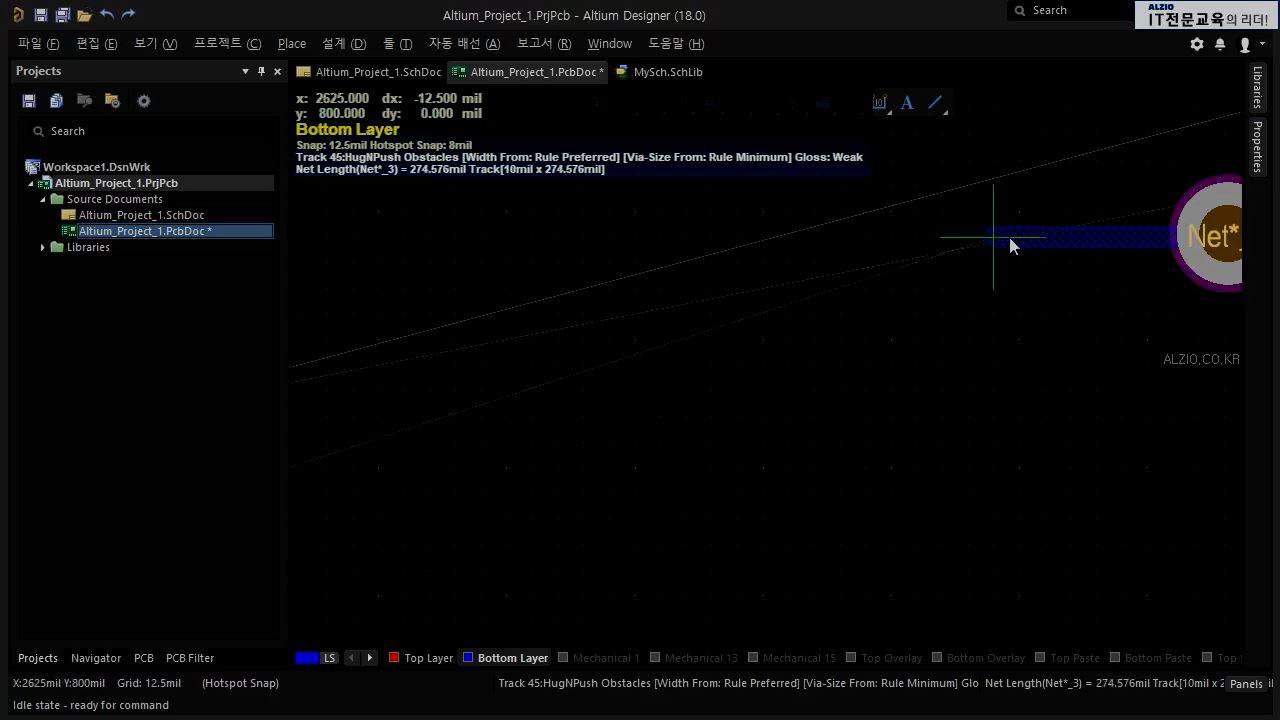Open the 도움말 (H) menu
This screenshot has height=720, width=1280.
click(676, 44)
